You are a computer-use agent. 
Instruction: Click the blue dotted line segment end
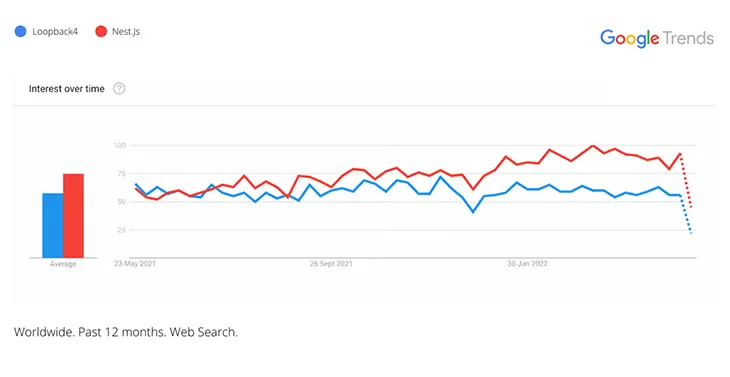pos(691,233)
